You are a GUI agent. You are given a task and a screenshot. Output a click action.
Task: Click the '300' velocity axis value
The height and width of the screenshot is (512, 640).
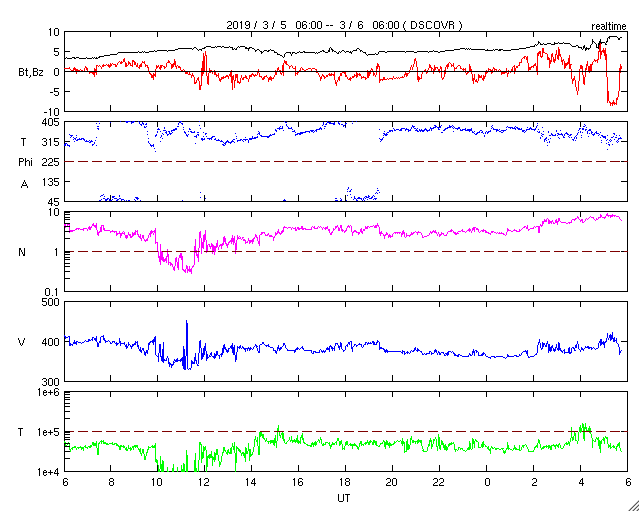click(52, 382)
